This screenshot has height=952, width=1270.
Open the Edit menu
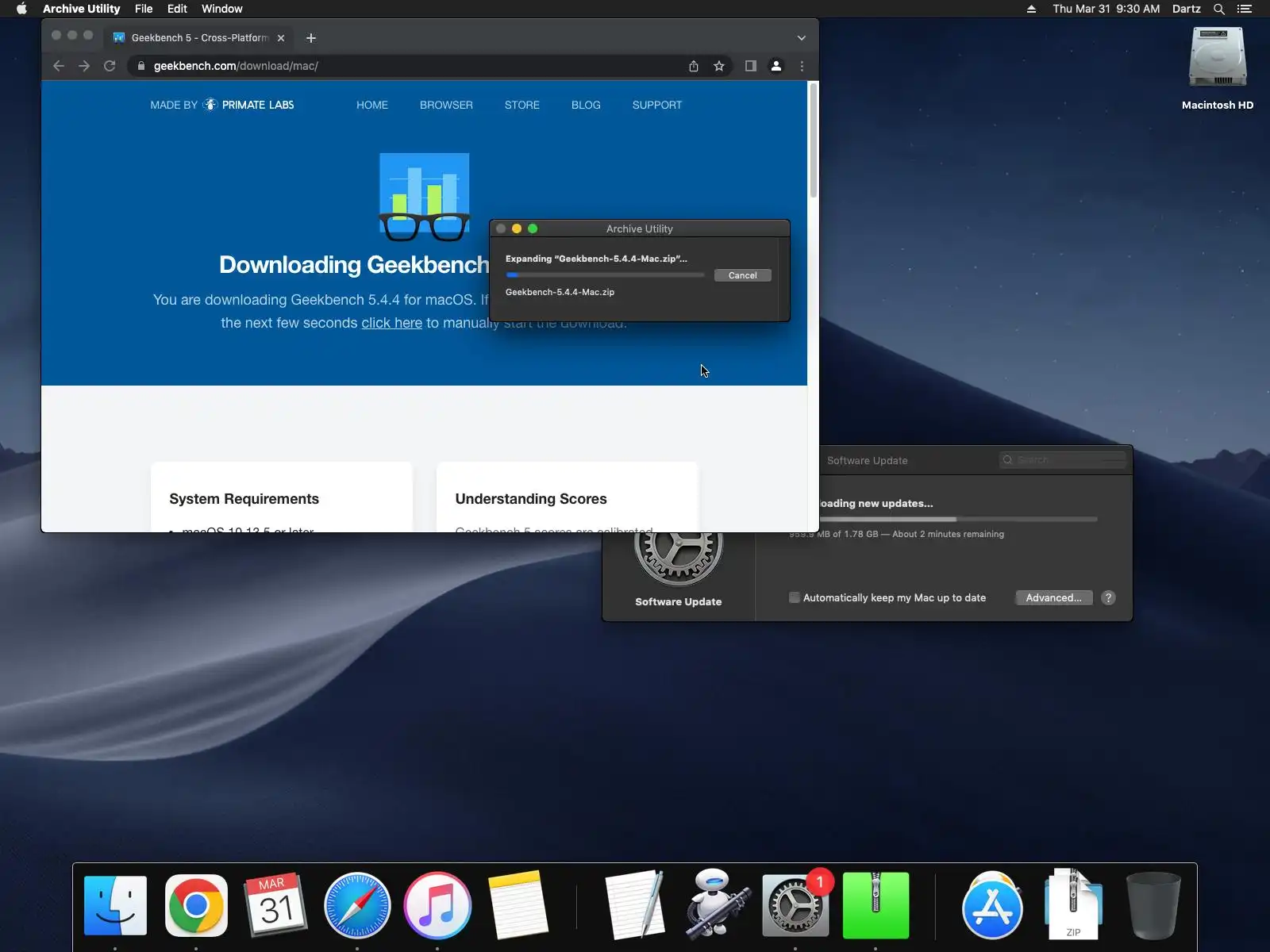(x=177, y=9)
